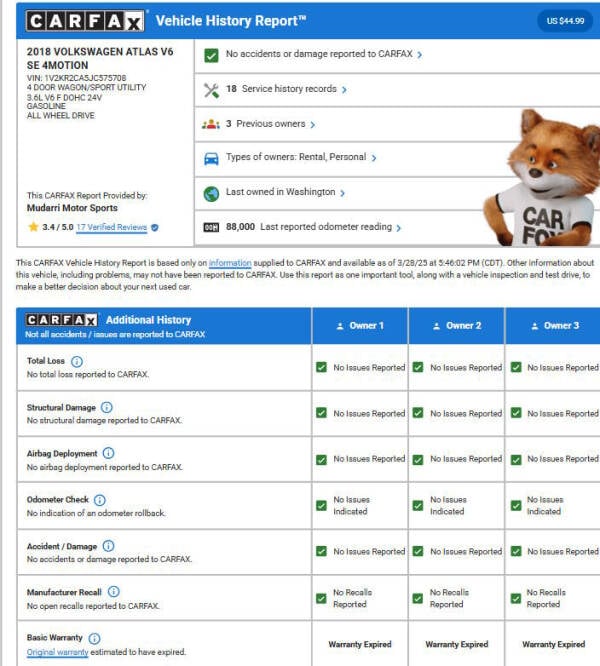Click Manufacturer Recall checkmark for Owner 1
The image size is (600, 666).
[x=321, y=598]
